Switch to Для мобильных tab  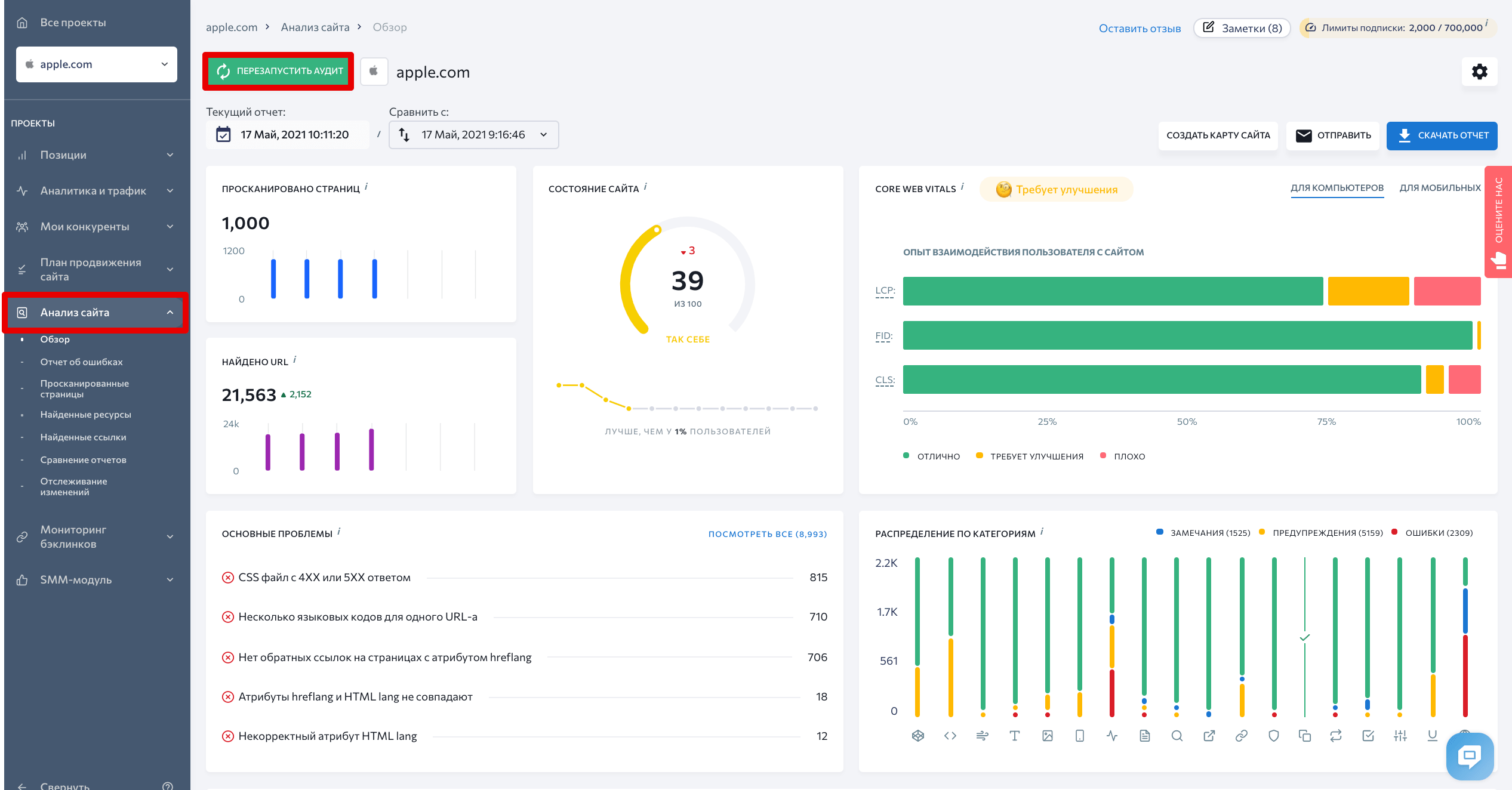point(1440,188)
